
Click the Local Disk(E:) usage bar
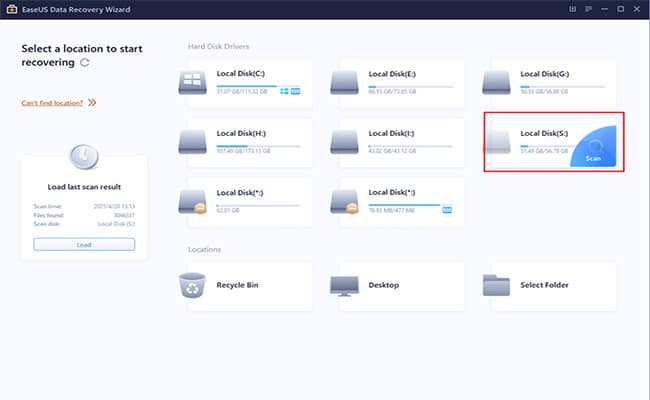click(410, 87)
